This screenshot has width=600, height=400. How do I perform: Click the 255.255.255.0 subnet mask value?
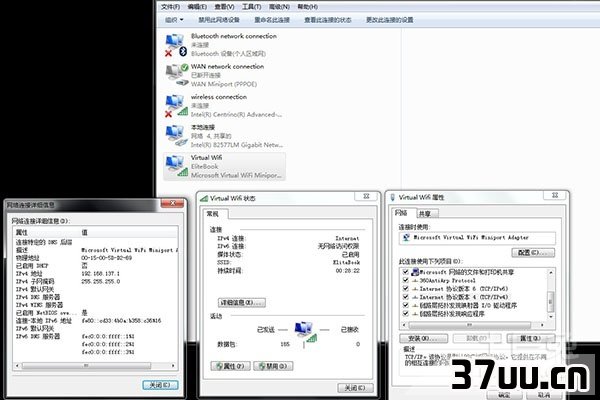click(x=101, y=281)
